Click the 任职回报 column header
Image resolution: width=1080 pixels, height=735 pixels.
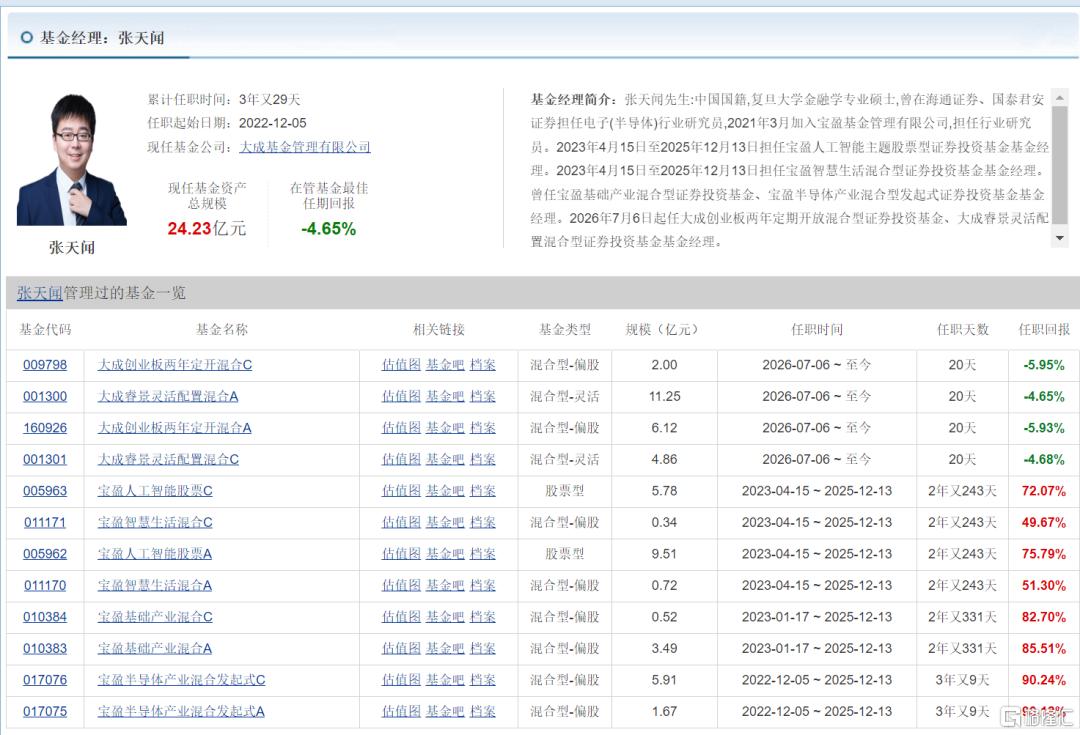1044,330
